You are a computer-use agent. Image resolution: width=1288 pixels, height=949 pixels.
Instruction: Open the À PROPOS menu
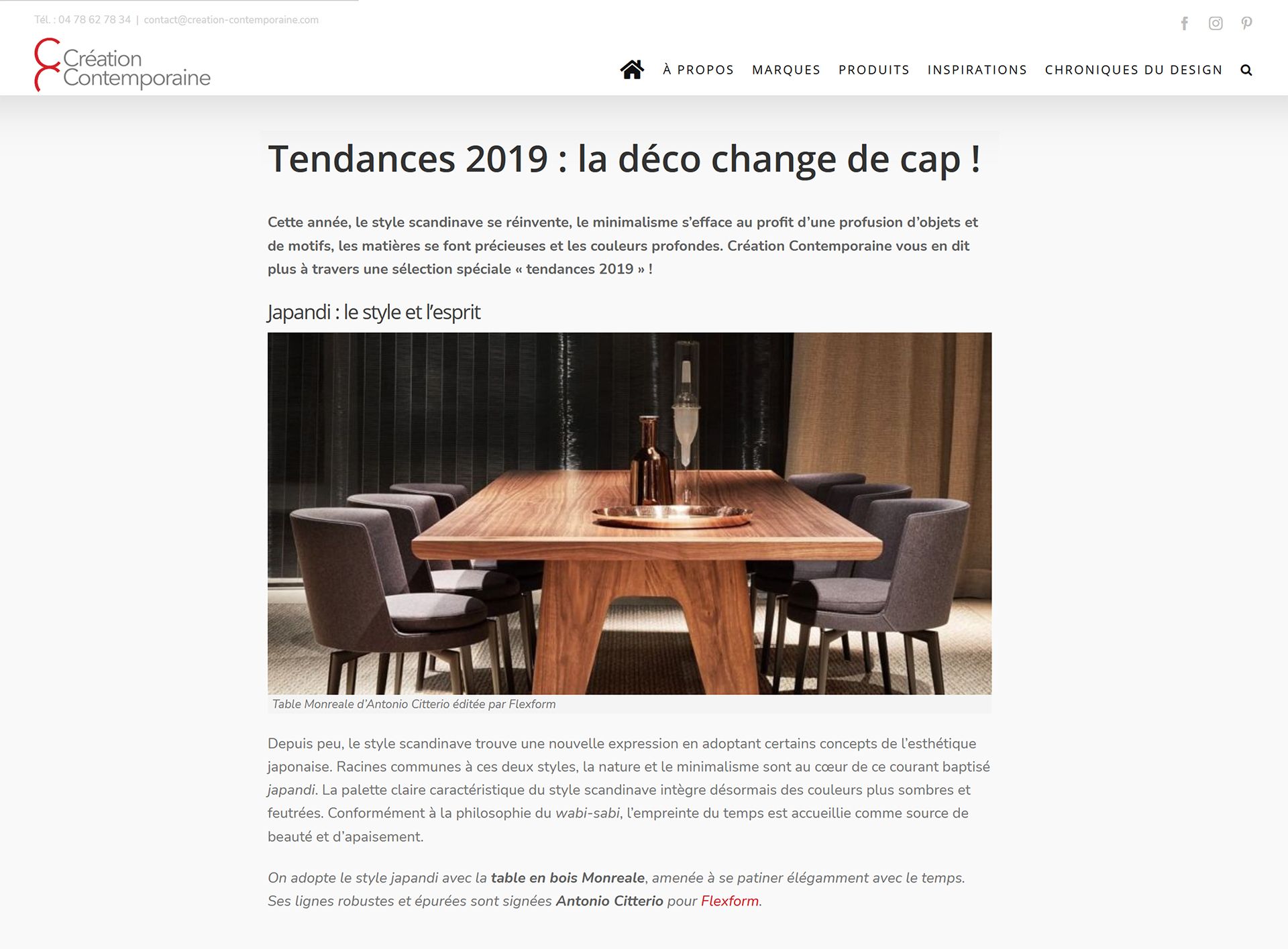point(698,70)
